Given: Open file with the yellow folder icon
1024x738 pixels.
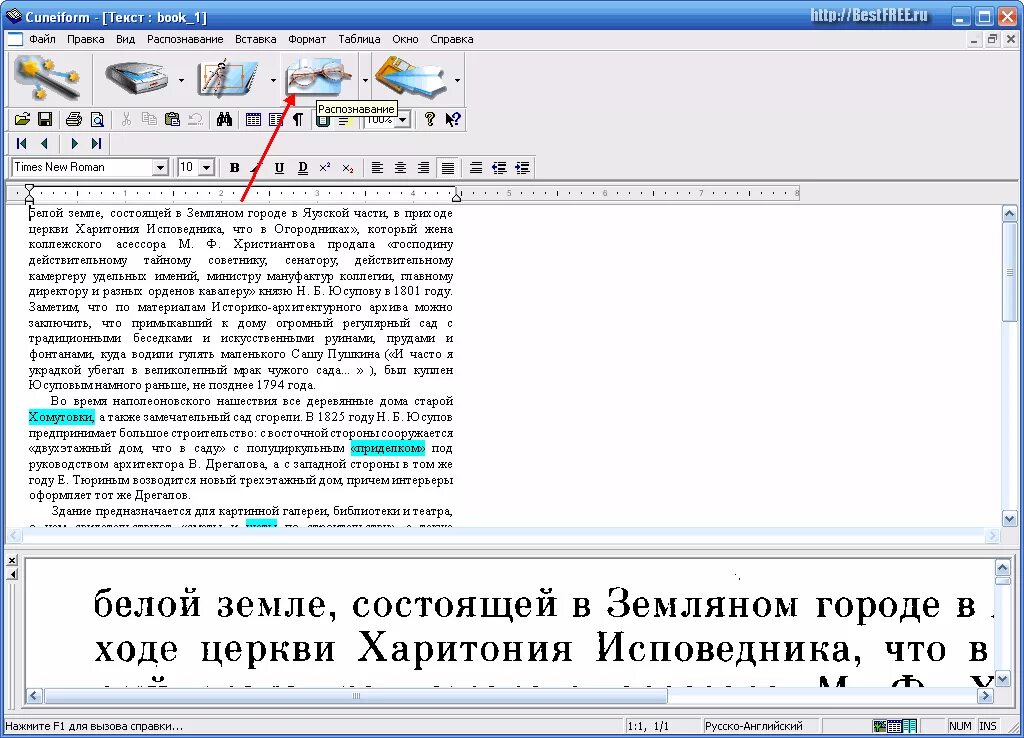Looking at the screenshot, I should click(x=22, y=120).
